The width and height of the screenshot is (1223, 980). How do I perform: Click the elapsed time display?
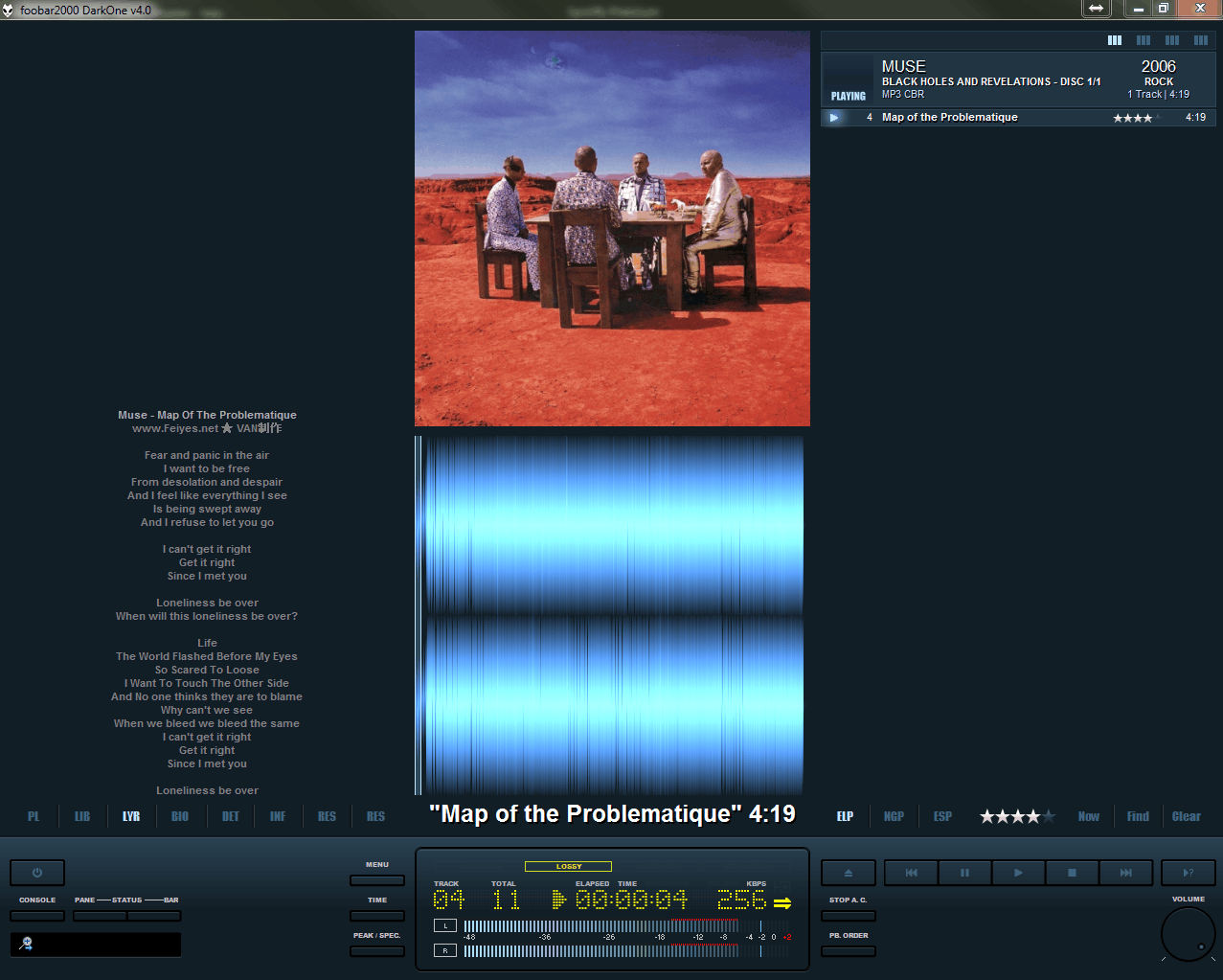[631, 900]
